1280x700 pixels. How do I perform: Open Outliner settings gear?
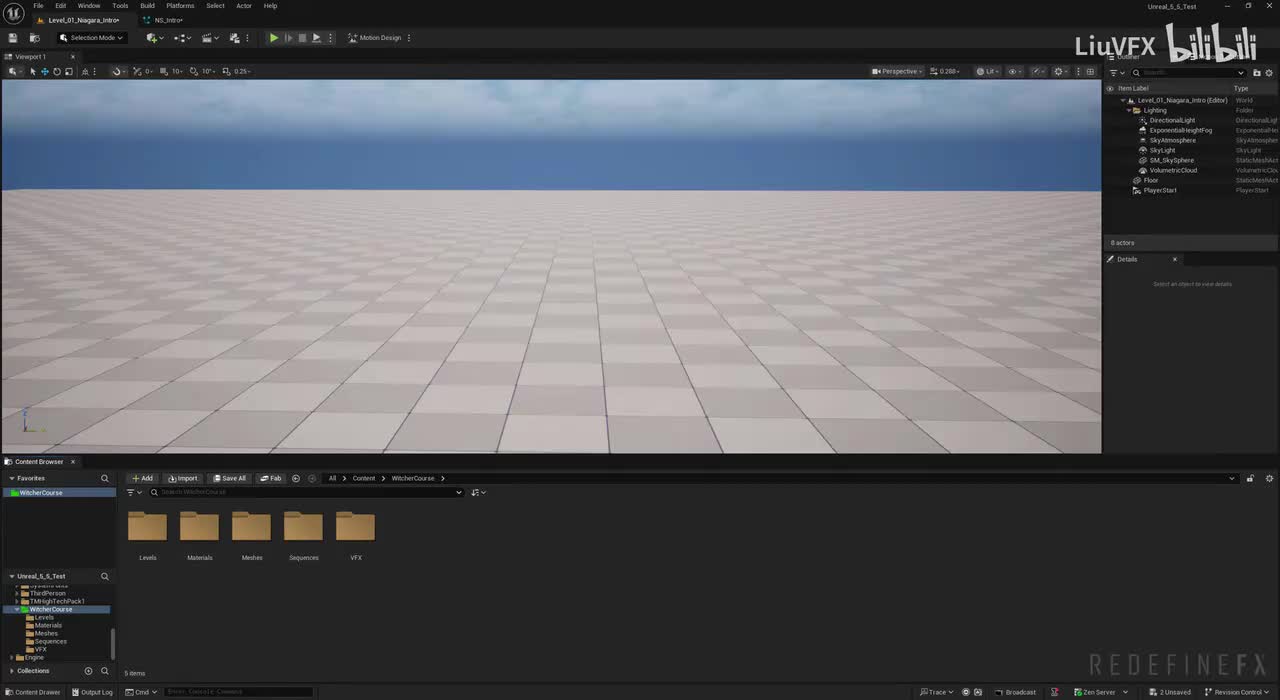(1270, 72)
